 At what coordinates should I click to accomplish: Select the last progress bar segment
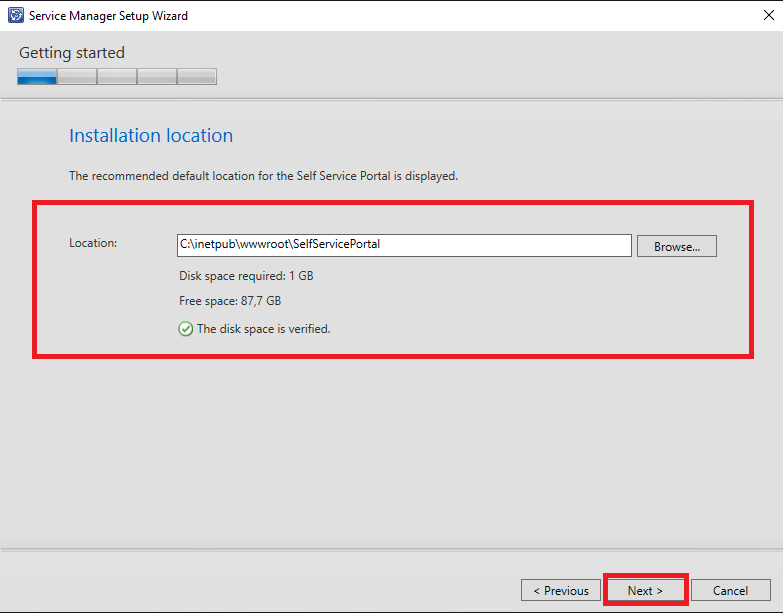point(197,76)
